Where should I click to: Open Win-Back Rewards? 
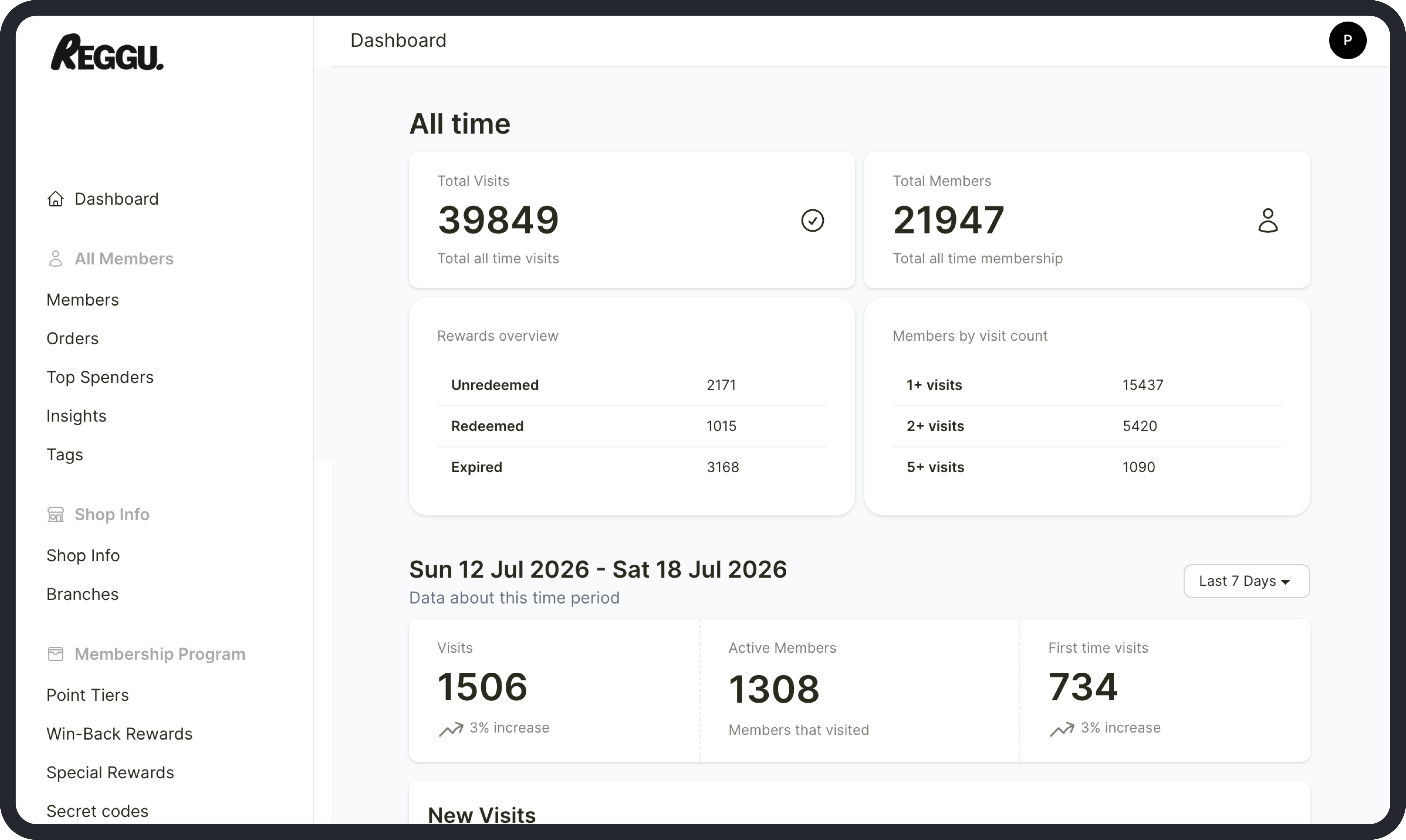click(119, 734)
